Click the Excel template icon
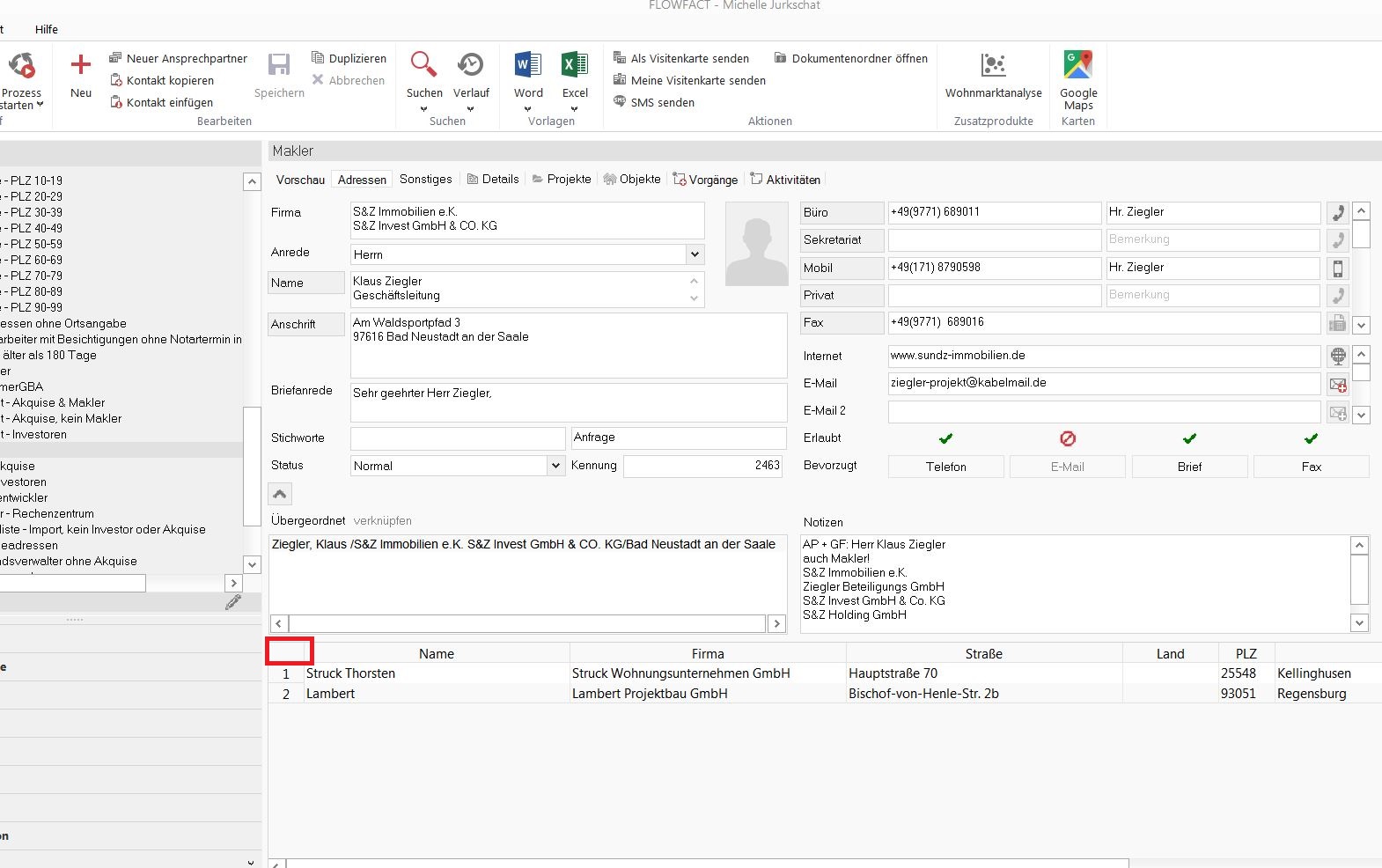 [x=575, y=66]
